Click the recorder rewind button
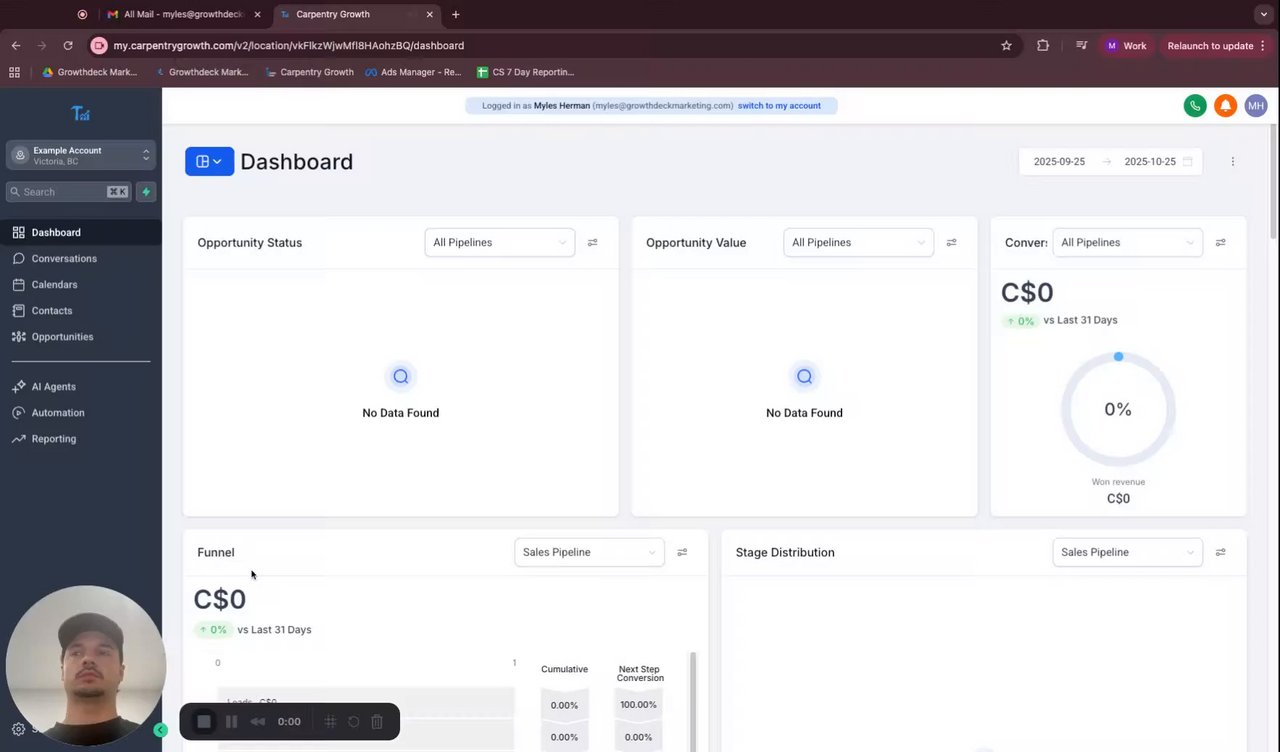The height and width of the screenshot is (752, 1280). (x=258, y=721)
